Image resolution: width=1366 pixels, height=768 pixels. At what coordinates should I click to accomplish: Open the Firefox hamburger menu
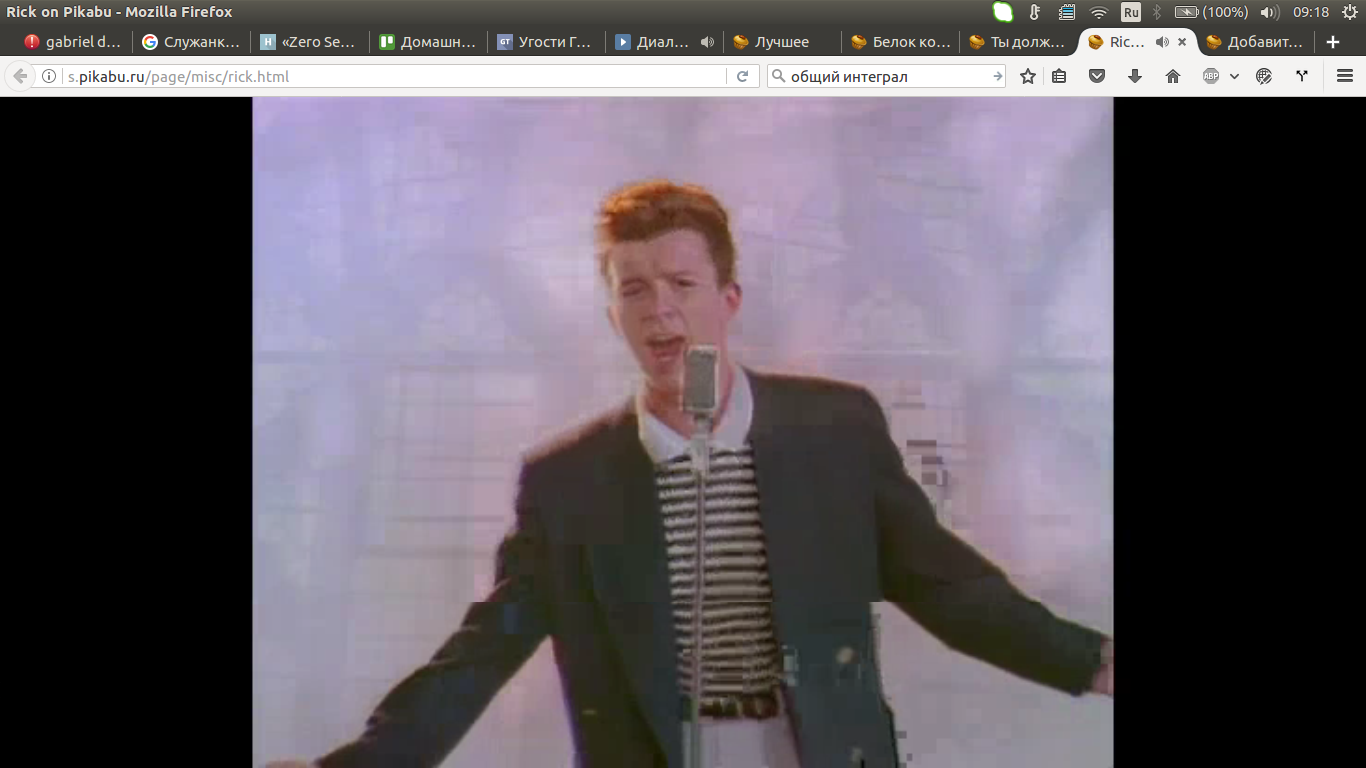point(1344,76)
